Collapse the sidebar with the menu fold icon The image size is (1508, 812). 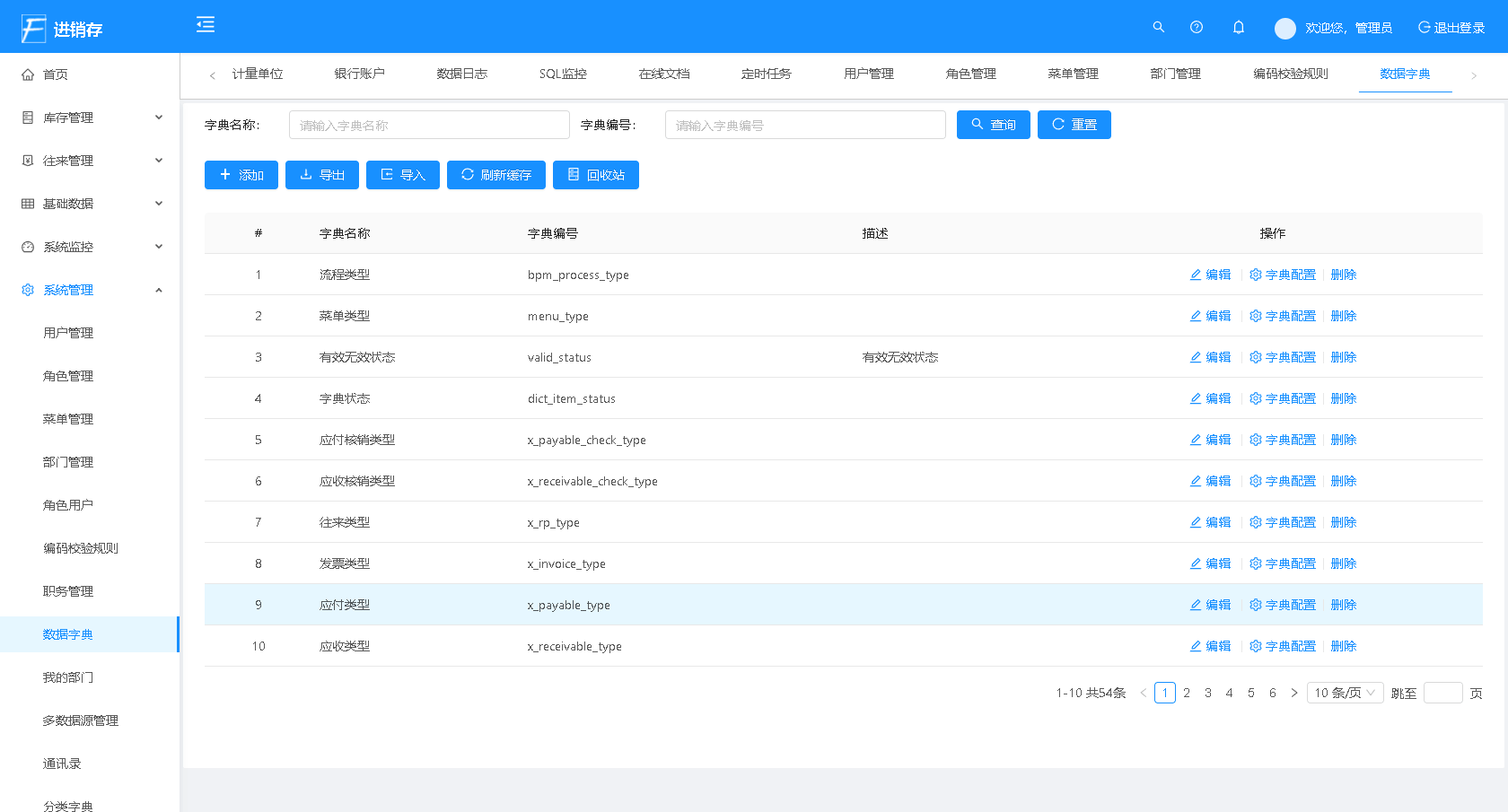pos(206,24)
